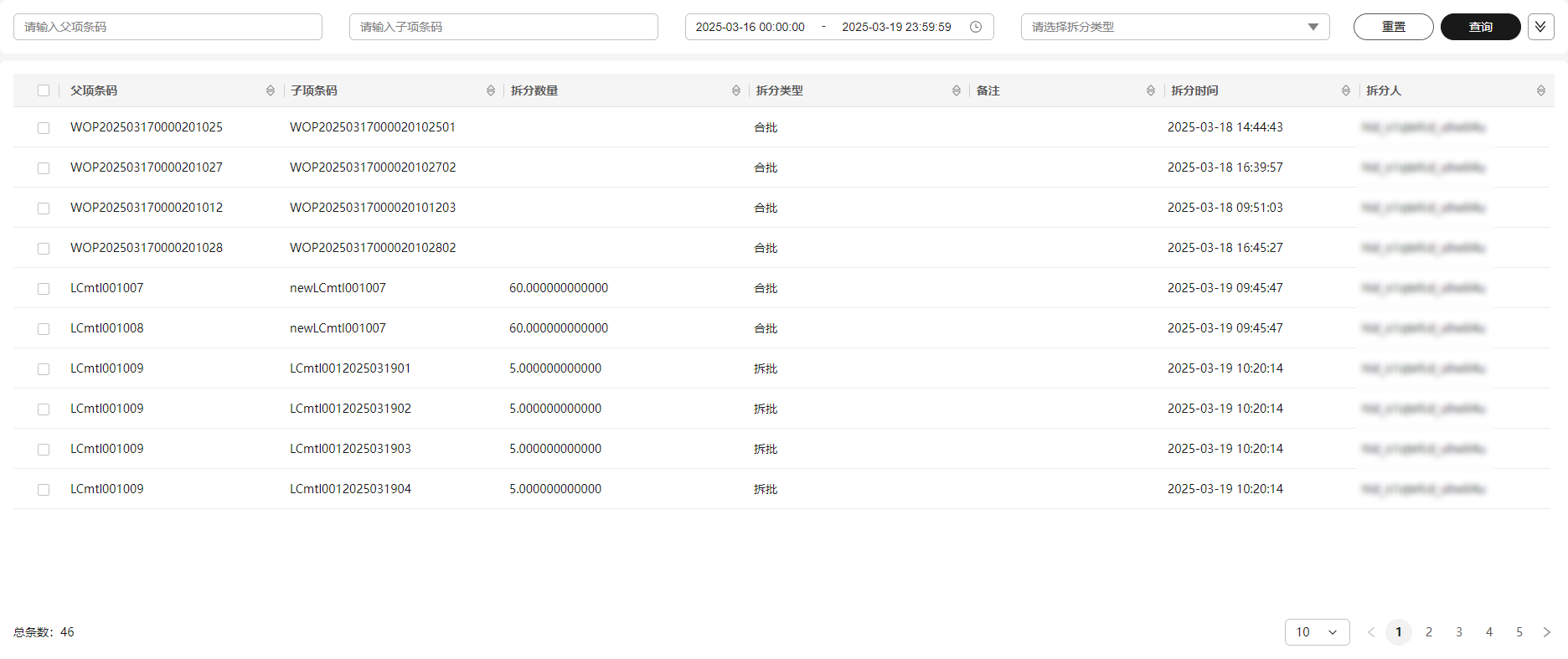The width and height of the screenshot is (1568, 659).
Task: Check row with child LCmtl0012025031901
Action: [x=44, y=369]
